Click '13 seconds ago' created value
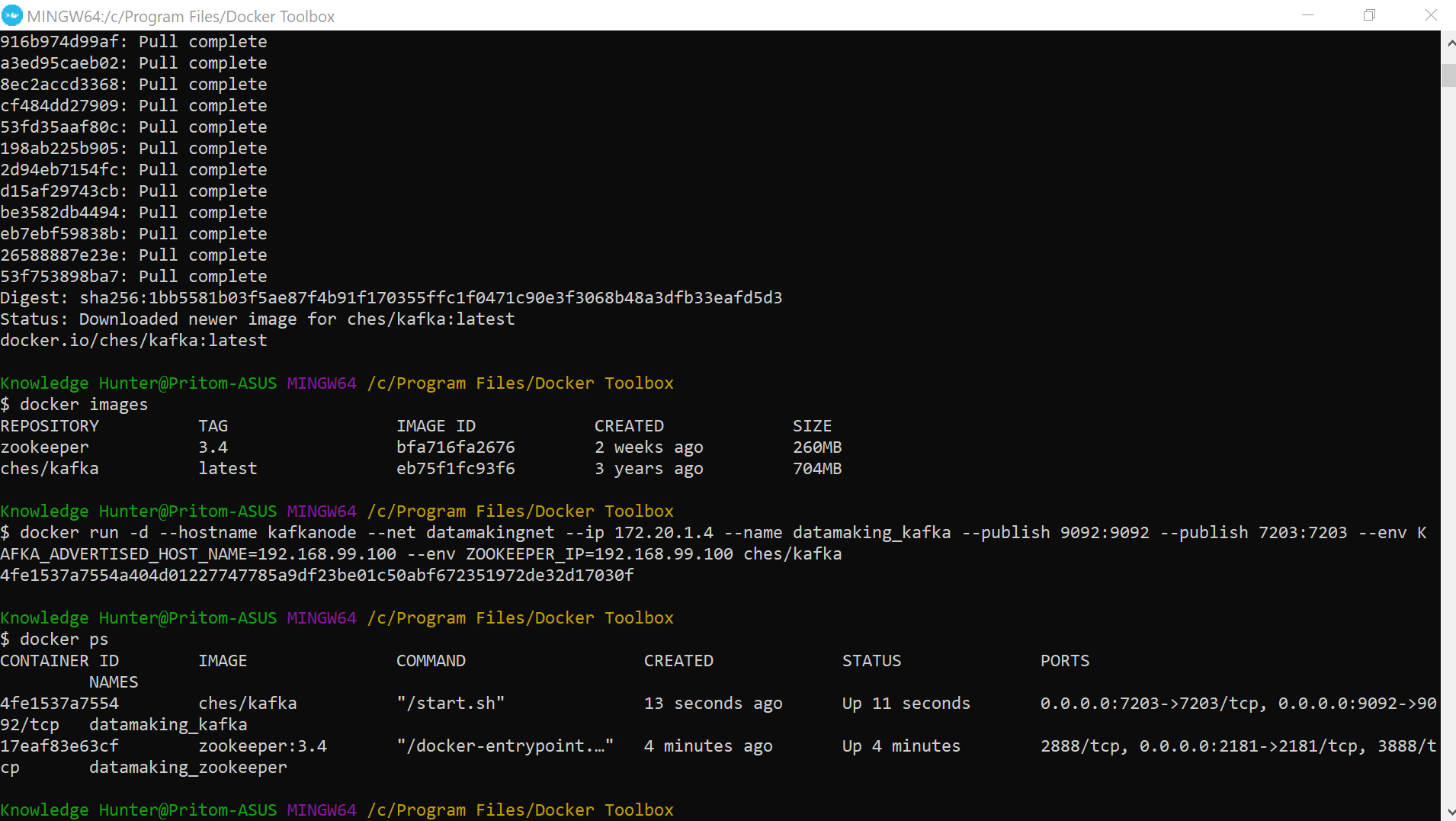Viewport: 1456px width, 821px height. tap(714, 704)
